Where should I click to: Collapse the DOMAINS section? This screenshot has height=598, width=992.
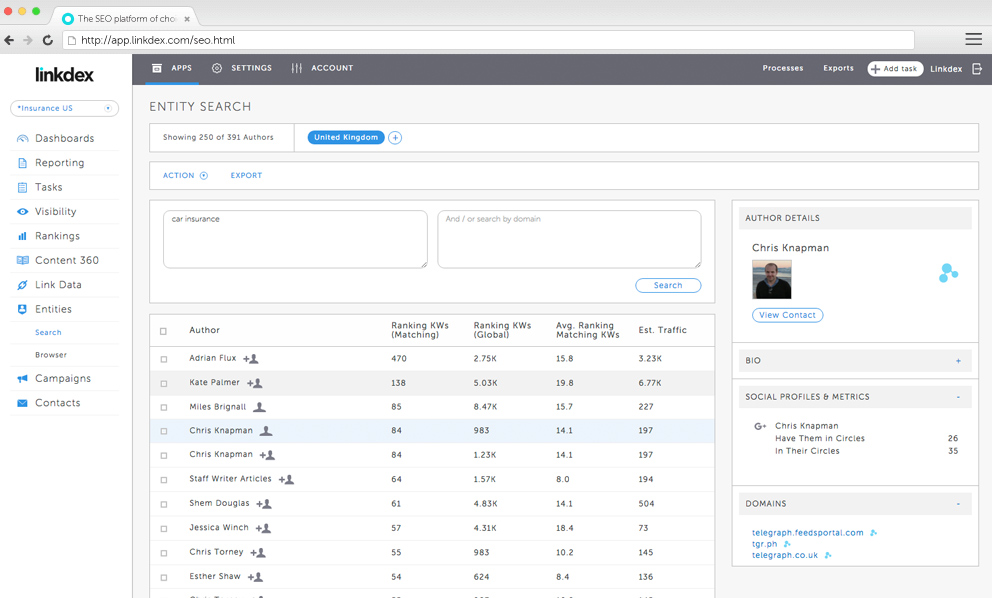tap(958, 504)
